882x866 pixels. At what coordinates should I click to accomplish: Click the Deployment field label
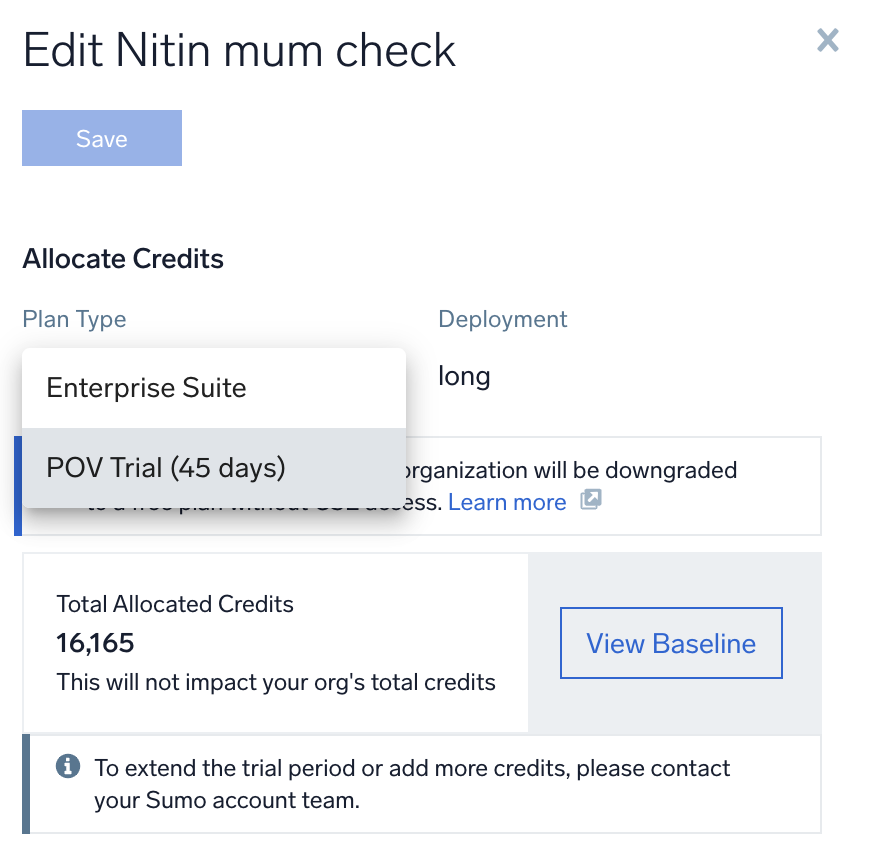[x=502, y=319]
